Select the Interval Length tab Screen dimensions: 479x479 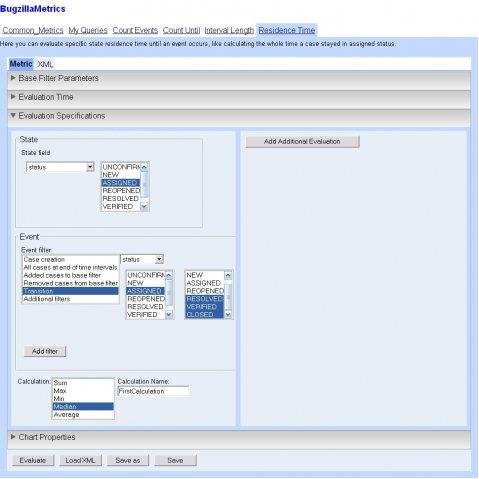pyautogui.click(x=229, y=30)
